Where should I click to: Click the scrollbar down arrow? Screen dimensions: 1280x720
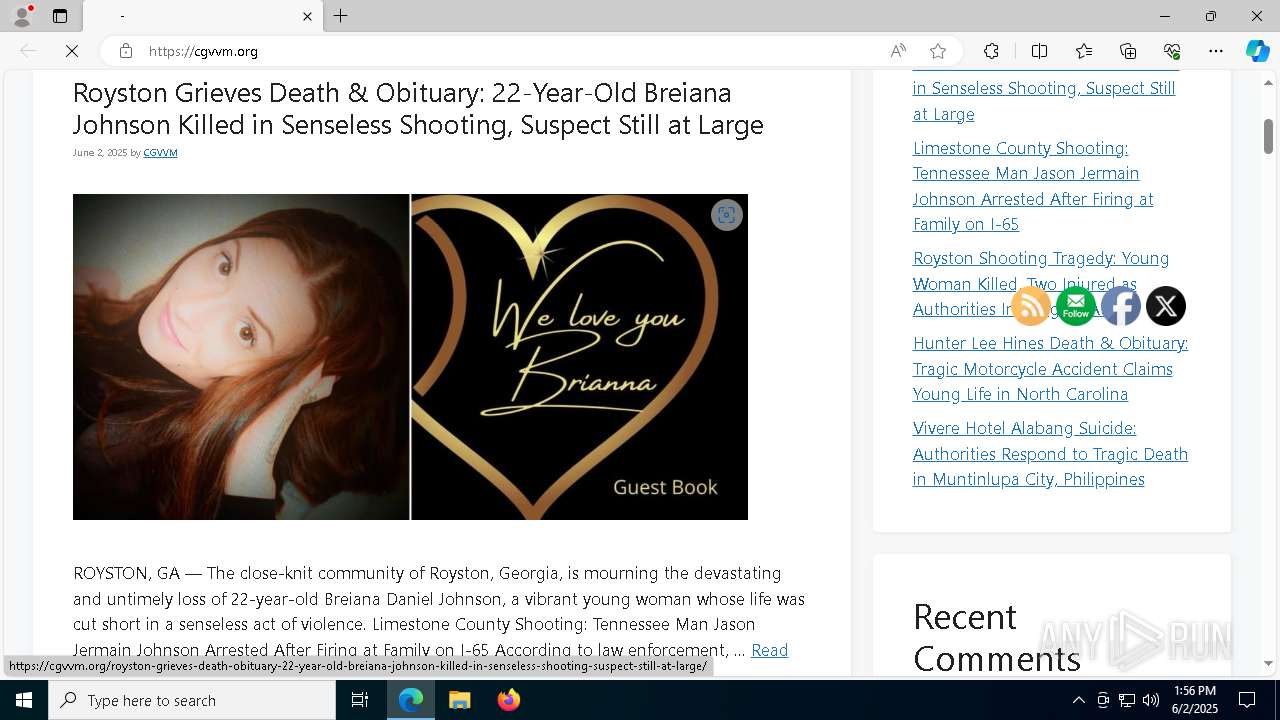[1268, 663]
